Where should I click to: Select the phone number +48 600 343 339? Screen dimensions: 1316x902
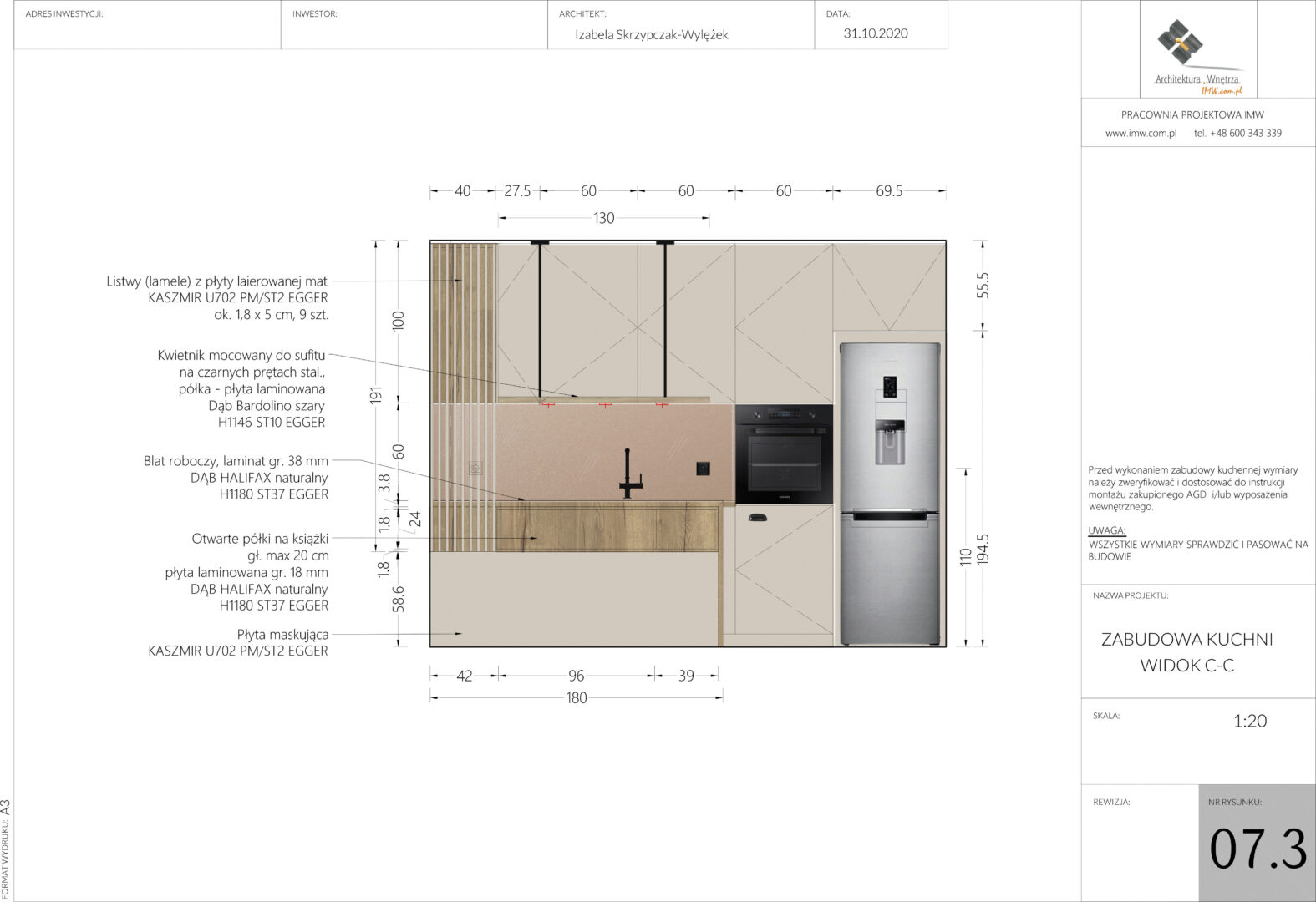coord(1245,133)
